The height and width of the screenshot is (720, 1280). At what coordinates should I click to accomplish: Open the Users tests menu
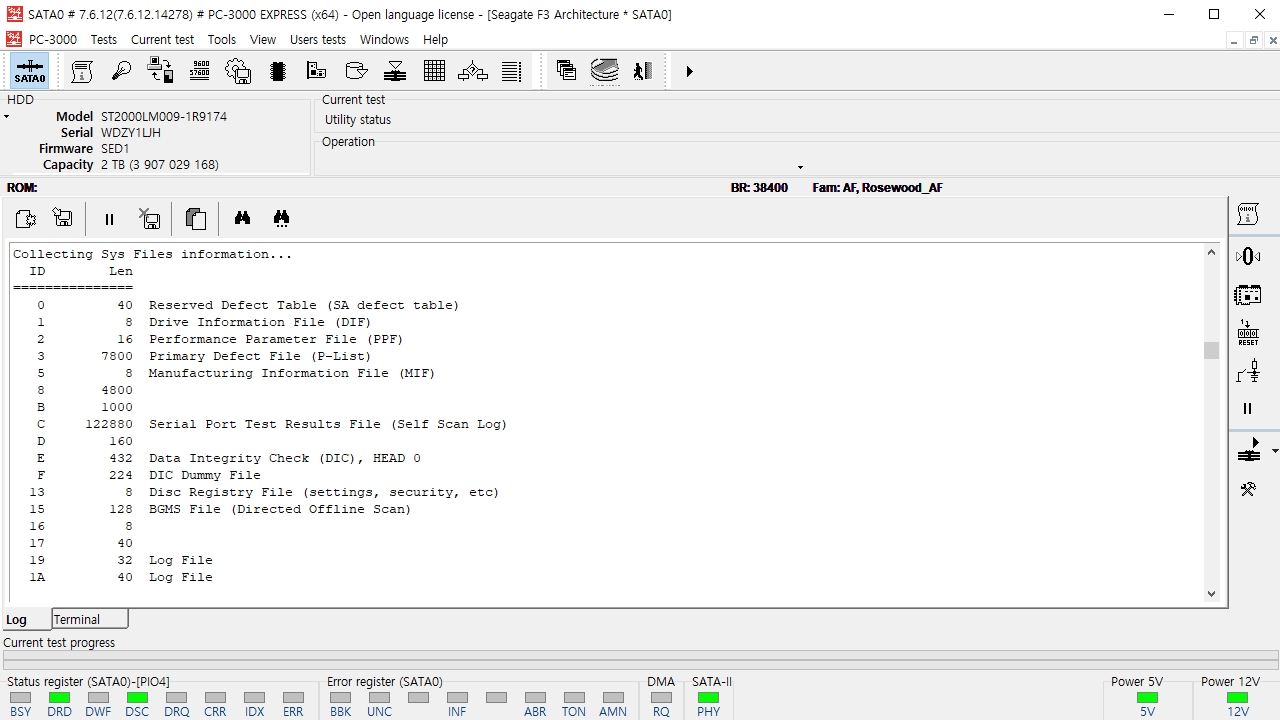pos(318,39)
